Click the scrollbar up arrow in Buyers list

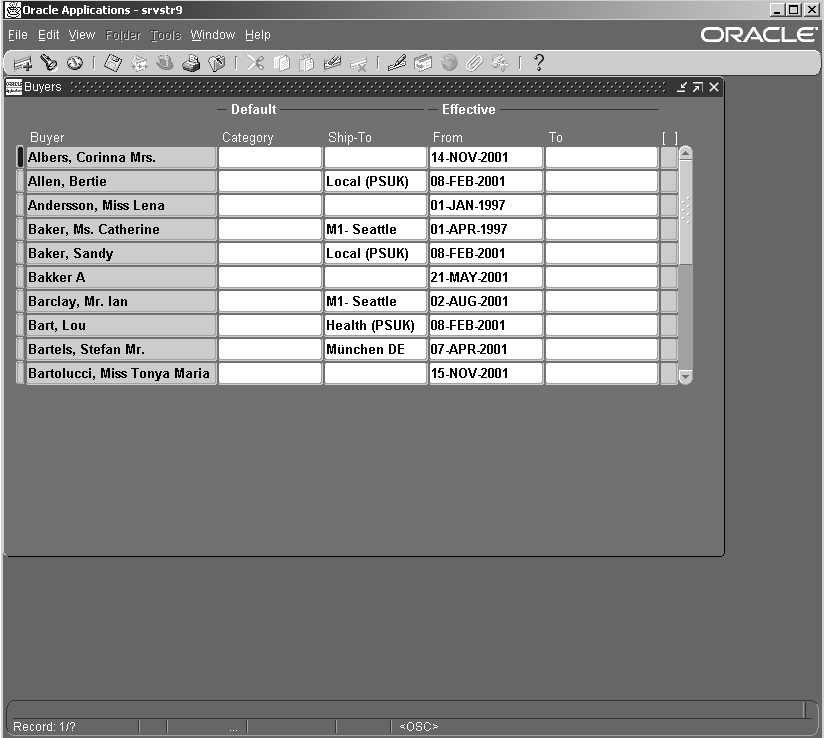[685, 153]
